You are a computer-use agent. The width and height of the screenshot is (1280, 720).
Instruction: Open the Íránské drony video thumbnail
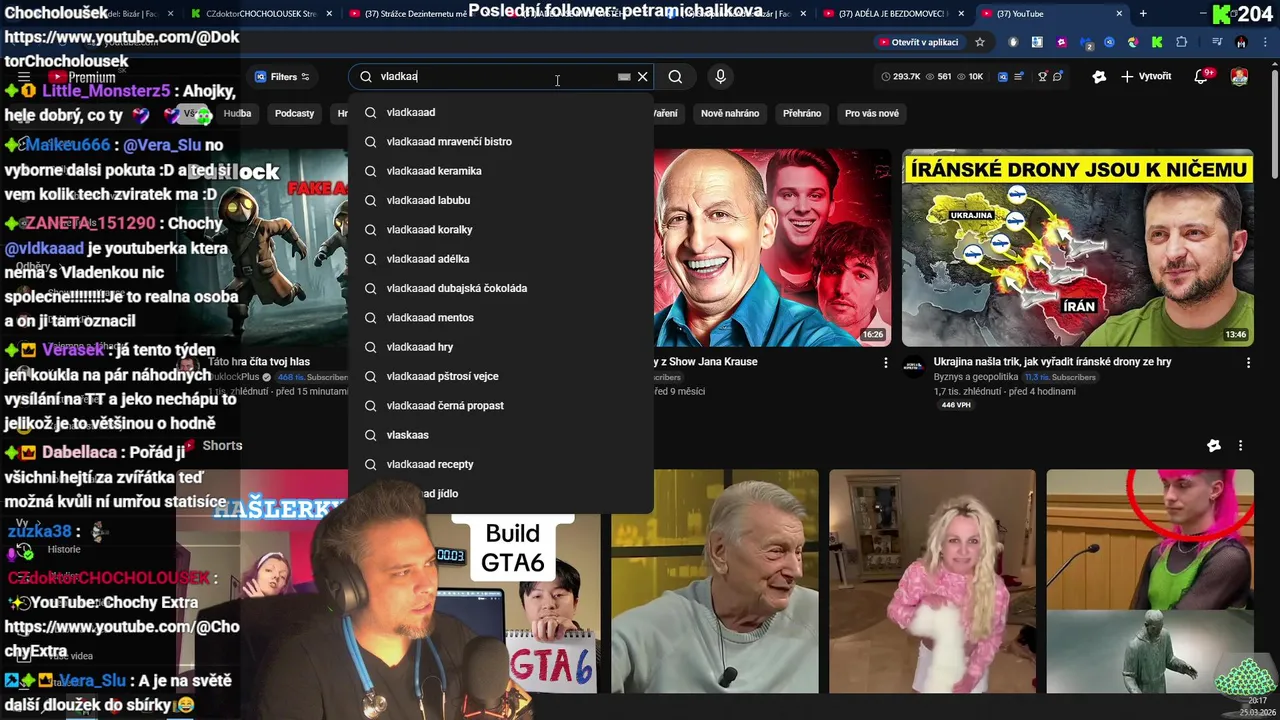[1077, 248]
